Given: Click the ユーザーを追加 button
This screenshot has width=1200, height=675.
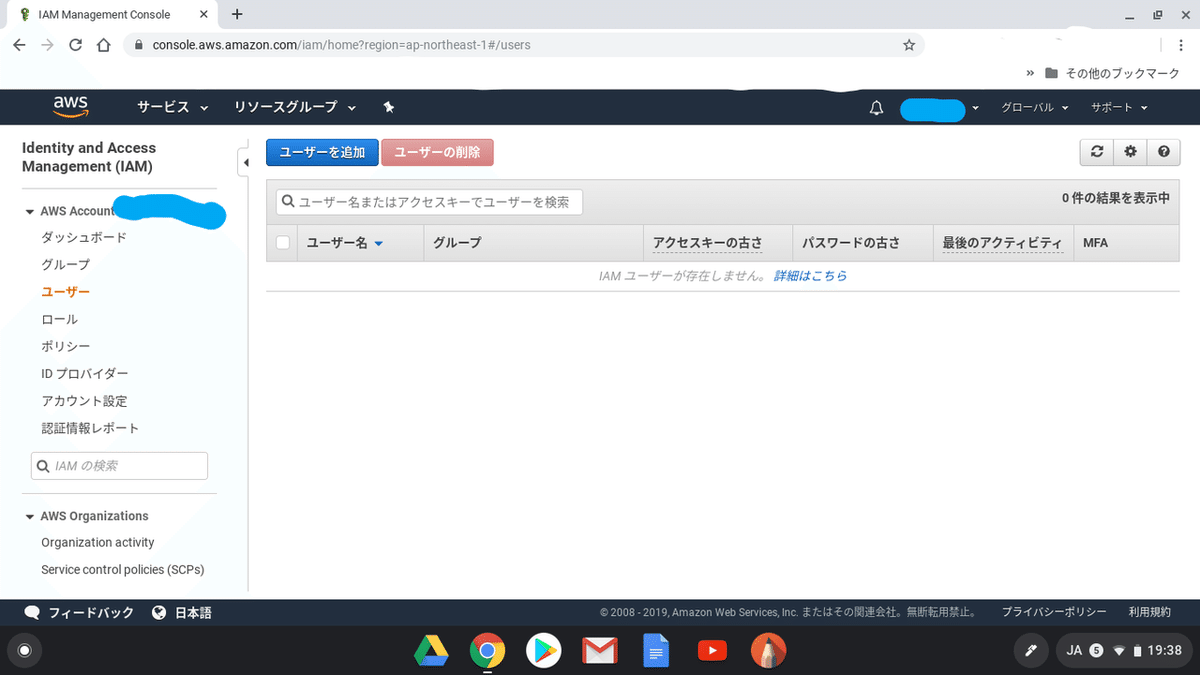Looking at the screenshot, I should coord(321,152).
